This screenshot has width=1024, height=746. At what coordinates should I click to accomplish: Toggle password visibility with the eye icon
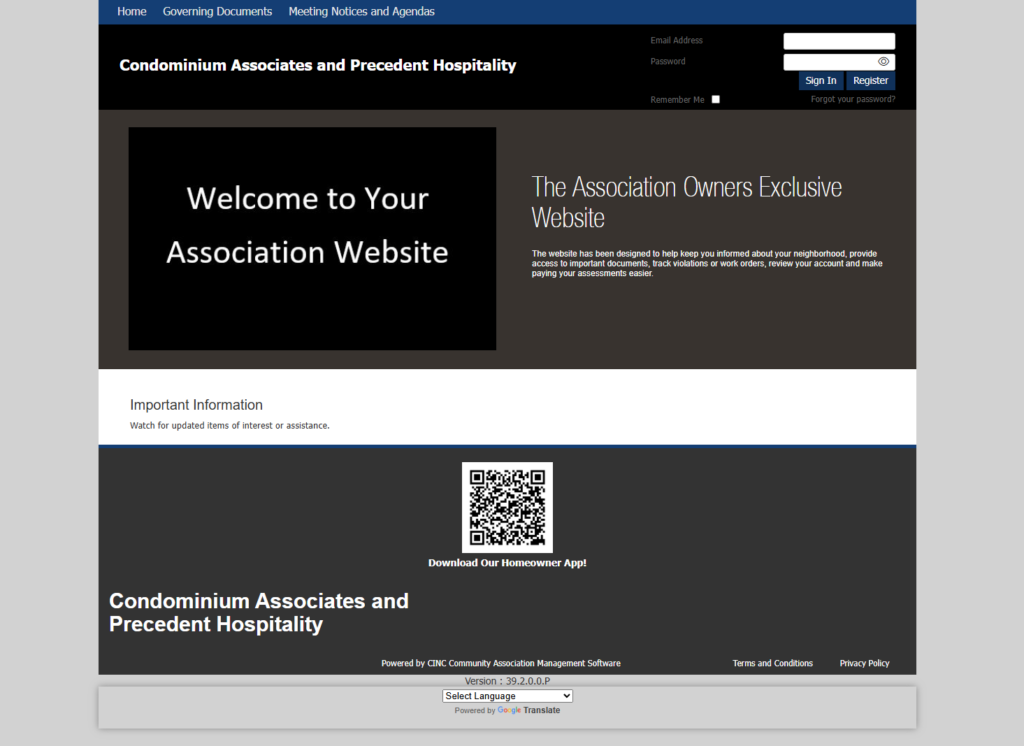[x=883, y=62]
